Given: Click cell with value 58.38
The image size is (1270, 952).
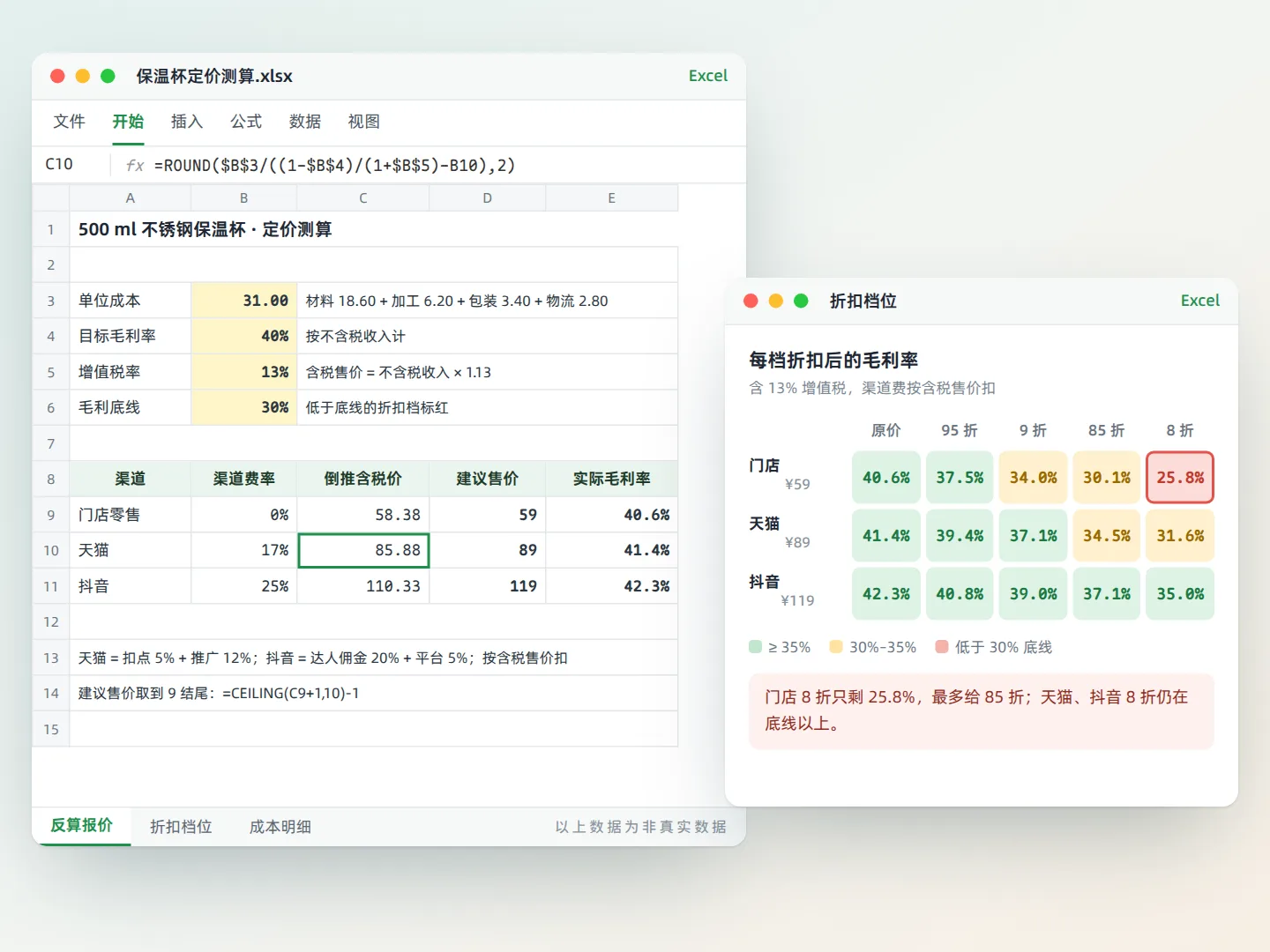Looking at the screenshot, I should (362, 515).
